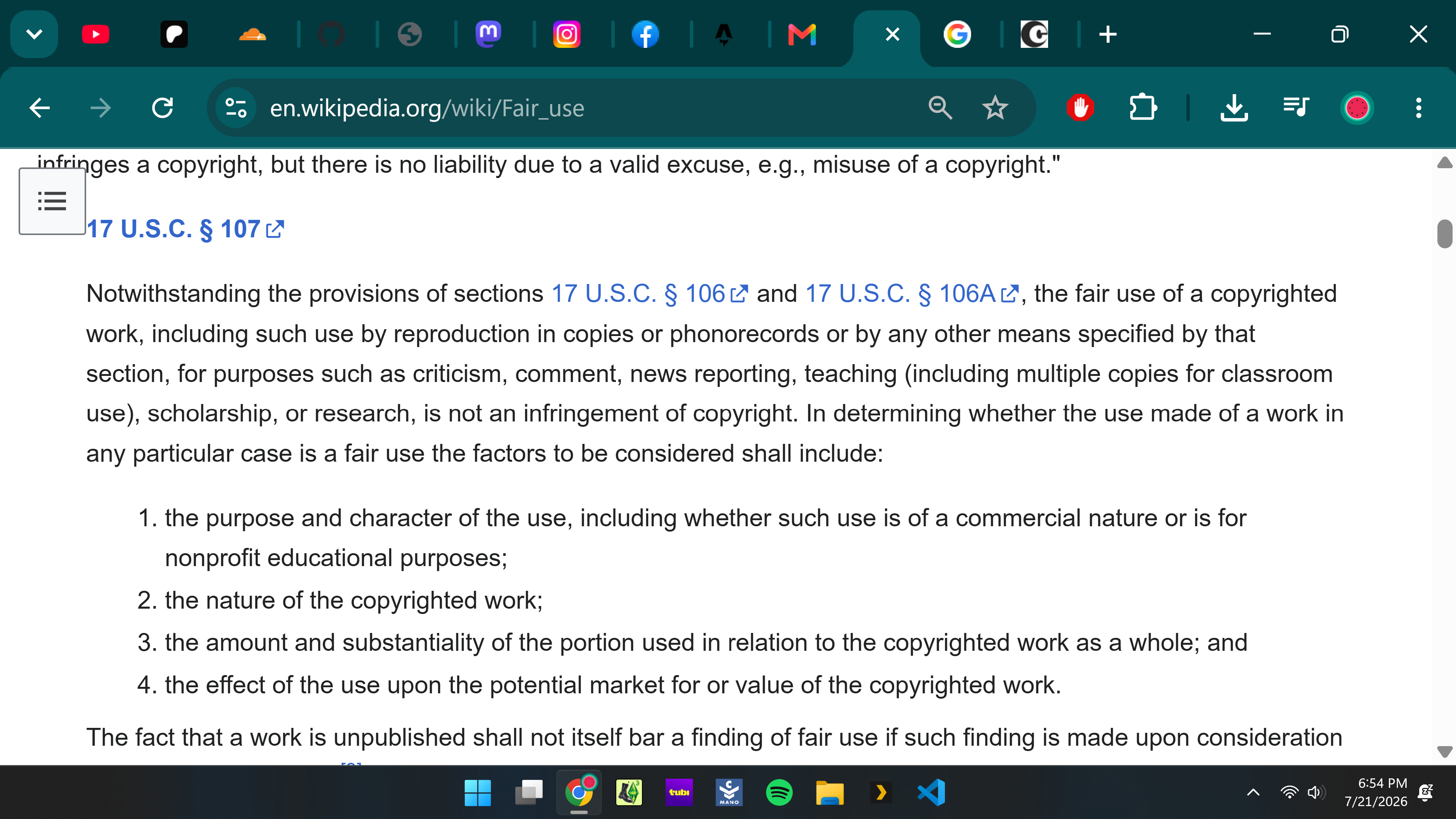Viewport: 1456px width, 819px height.
Task: Click the page scrollbar thumb
Action: (x=1444, y=234)
